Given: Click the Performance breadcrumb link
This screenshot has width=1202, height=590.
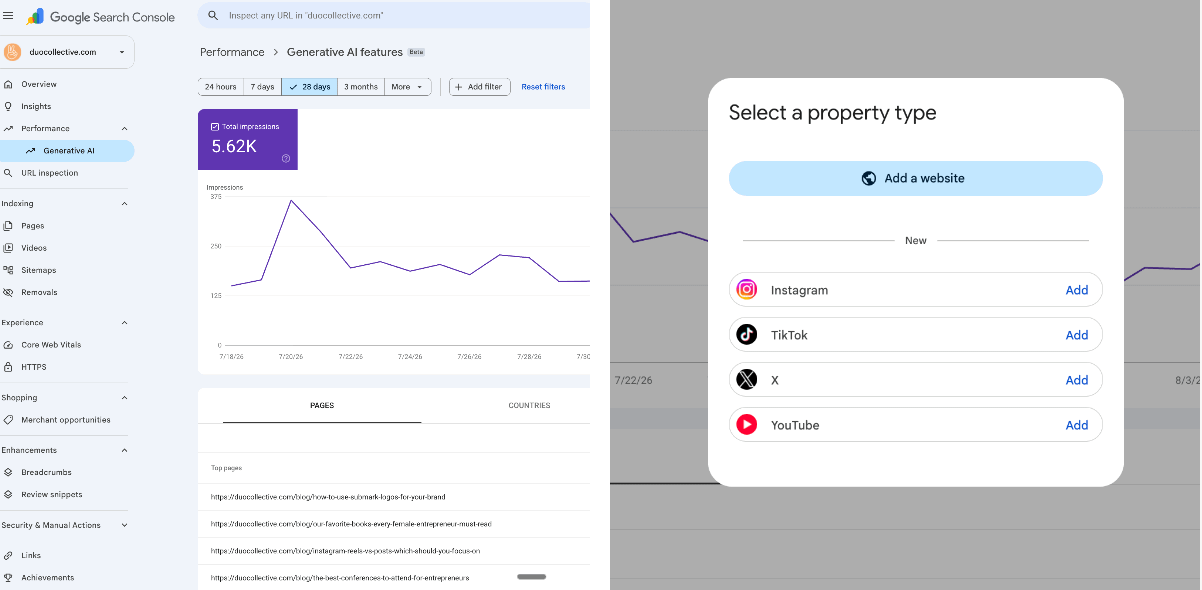Looking at the screenshot, I should 232,52.
